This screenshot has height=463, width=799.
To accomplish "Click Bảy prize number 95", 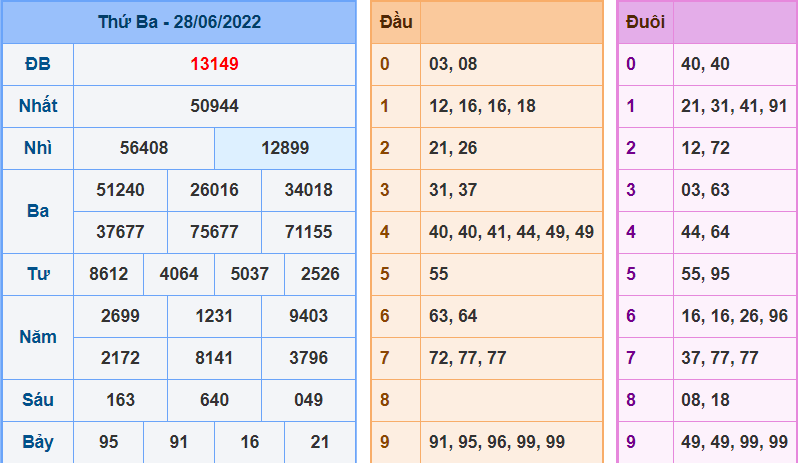I will click(x=109, y=442).
